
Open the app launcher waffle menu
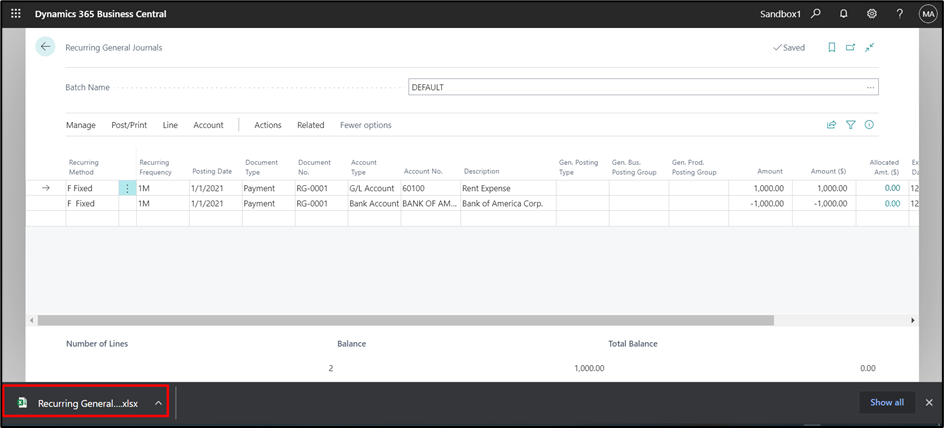click(x=16, y=13)
